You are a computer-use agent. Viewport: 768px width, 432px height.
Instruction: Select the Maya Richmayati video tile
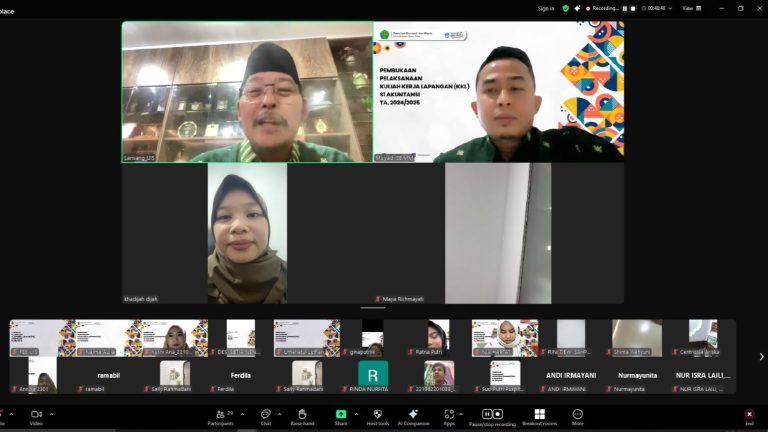pos(499,234)
